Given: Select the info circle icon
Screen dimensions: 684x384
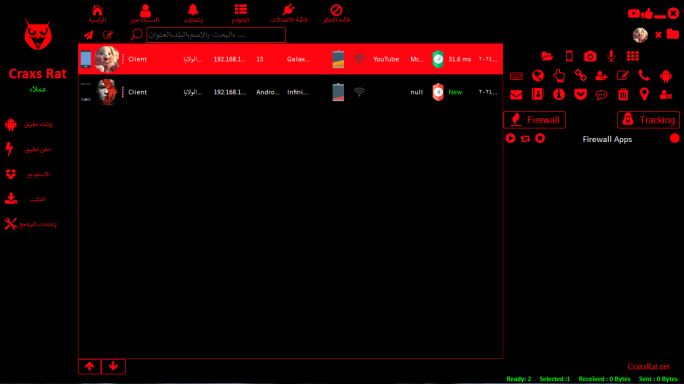Looking at the screenshot, I should 559,94.
